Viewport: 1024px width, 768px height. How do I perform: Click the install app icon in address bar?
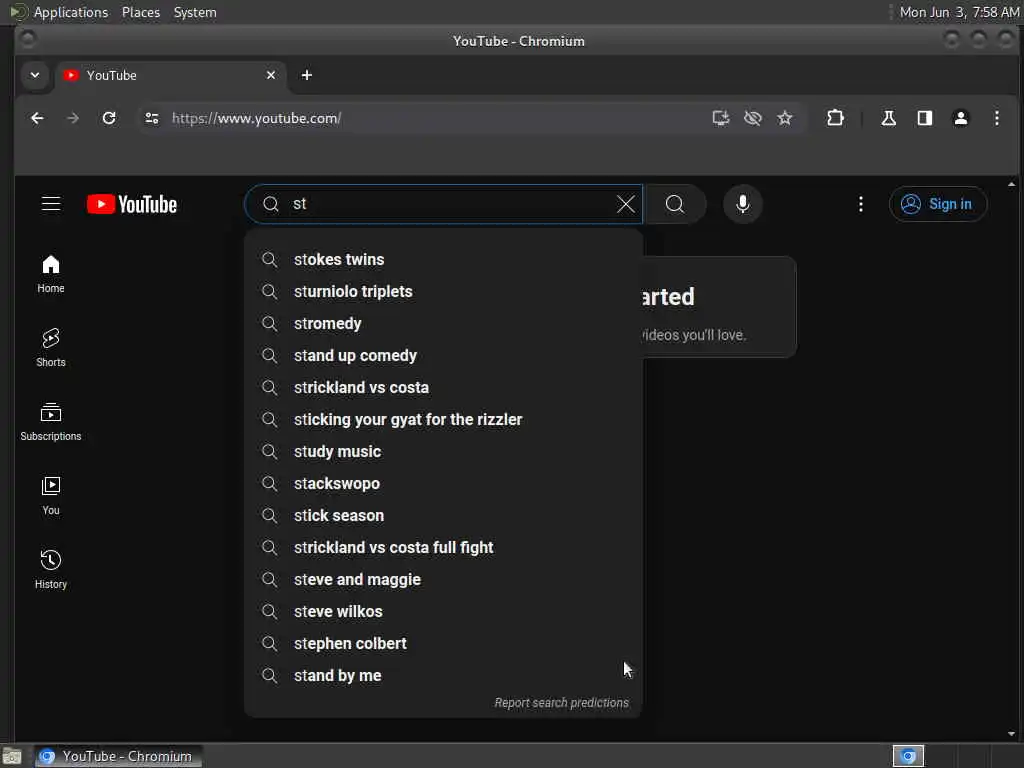pos(720,118)
